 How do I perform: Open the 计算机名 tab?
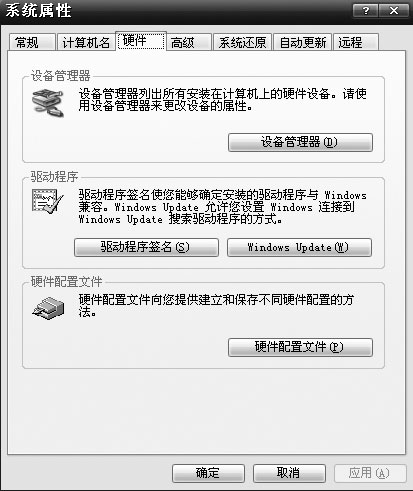tap(86, 42)
